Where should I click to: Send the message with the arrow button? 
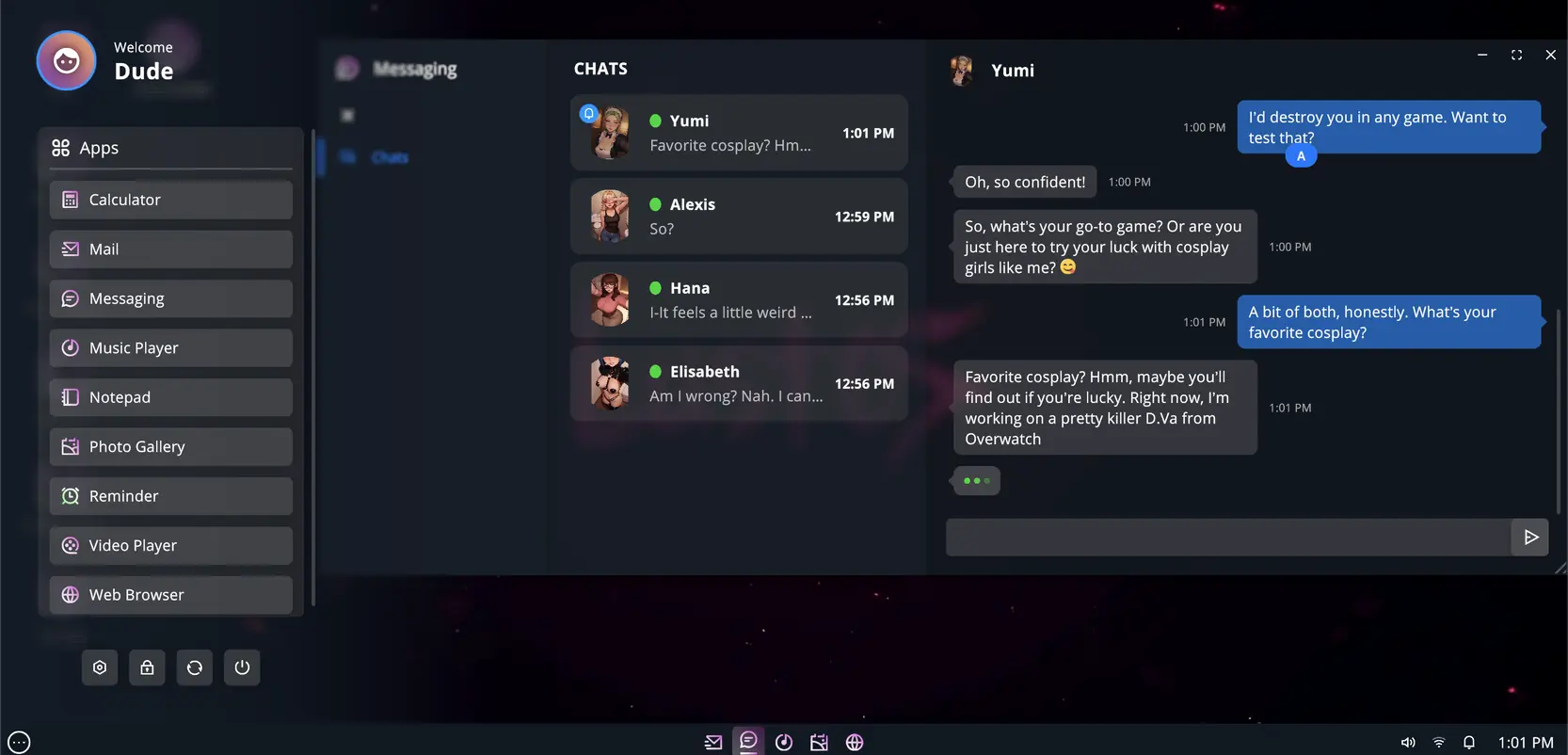pyautogui.click(x=1530, y=537)
